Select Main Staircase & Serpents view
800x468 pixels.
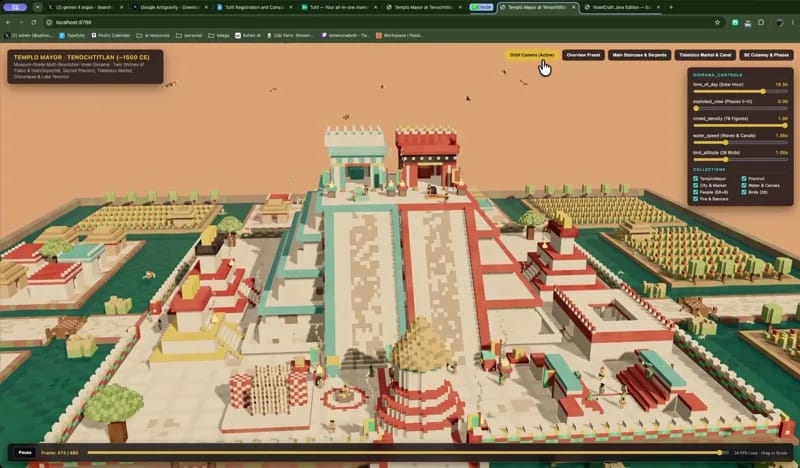coord(639,55)
